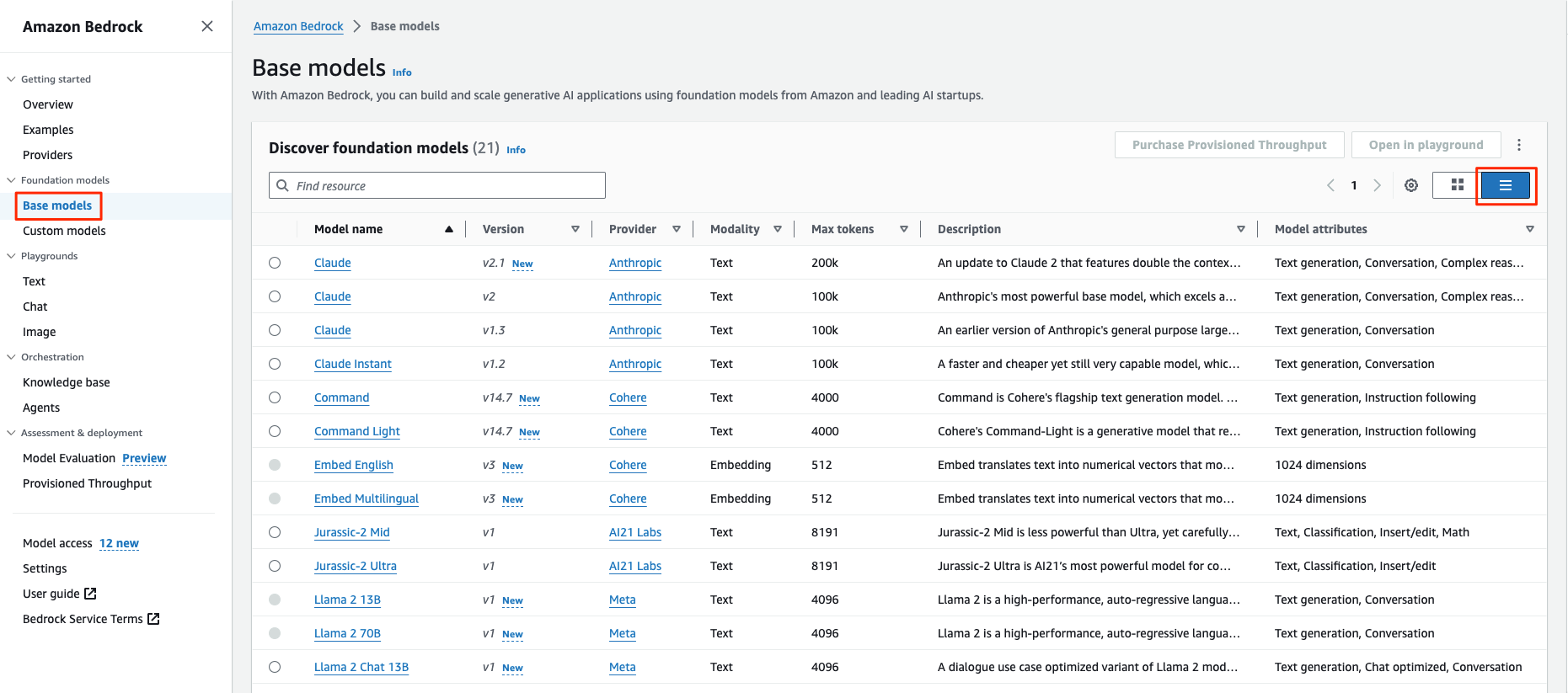Open Model access in the sidebar
This screenshot has height=693, width=1568.
coord(57,543)
